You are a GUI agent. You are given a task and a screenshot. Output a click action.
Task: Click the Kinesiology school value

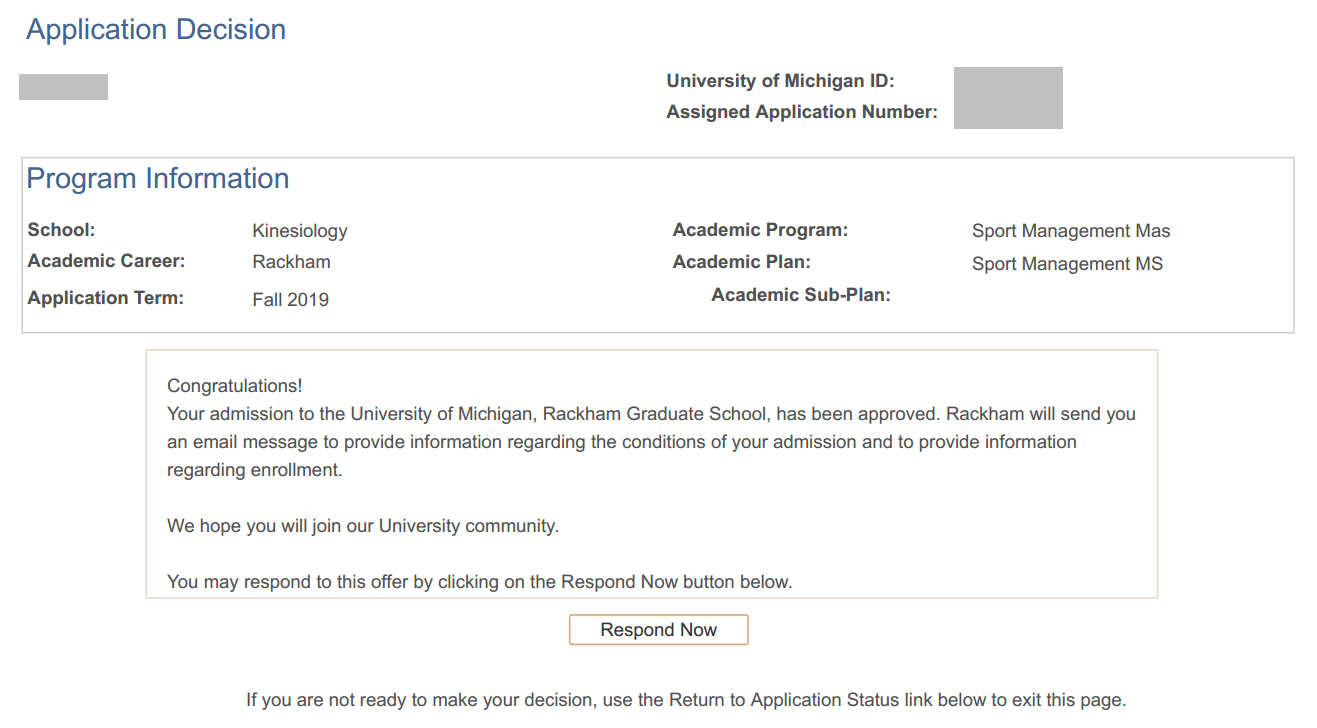[300, 231]
